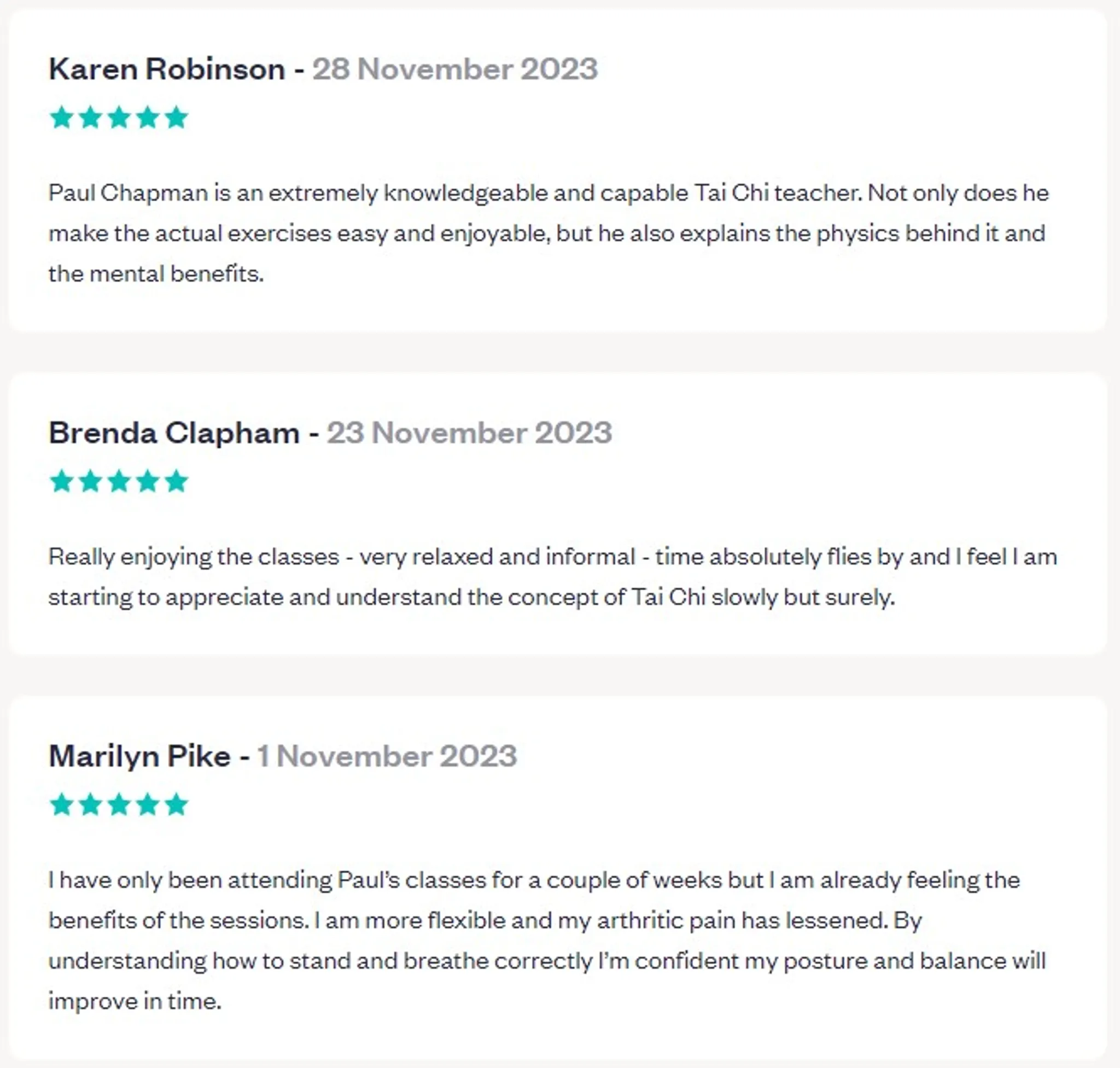Screen dimensions: 1120x1068
Task: Click the date 28 November 2023
Action: pos(455,69)
